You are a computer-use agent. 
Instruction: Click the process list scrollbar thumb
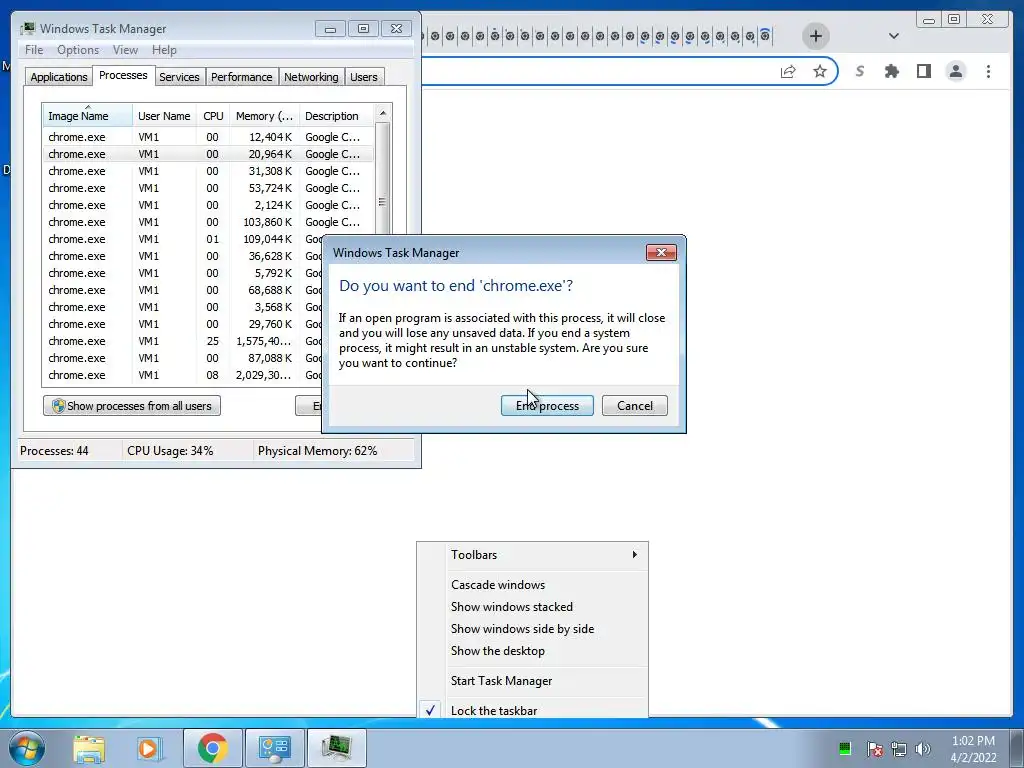[x=383, y=202]
